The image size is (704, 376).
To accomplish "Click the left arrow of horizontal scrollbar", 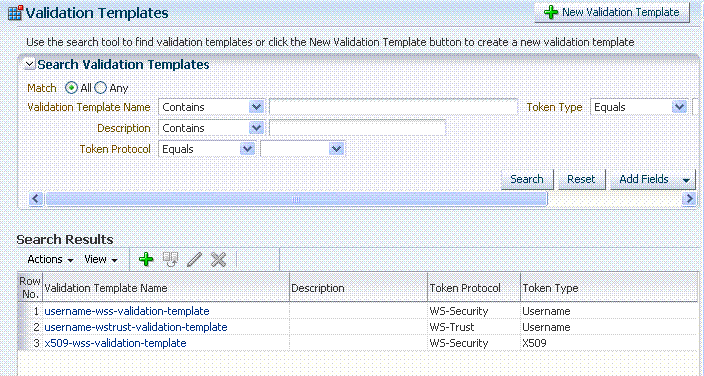I will point(36,199).
